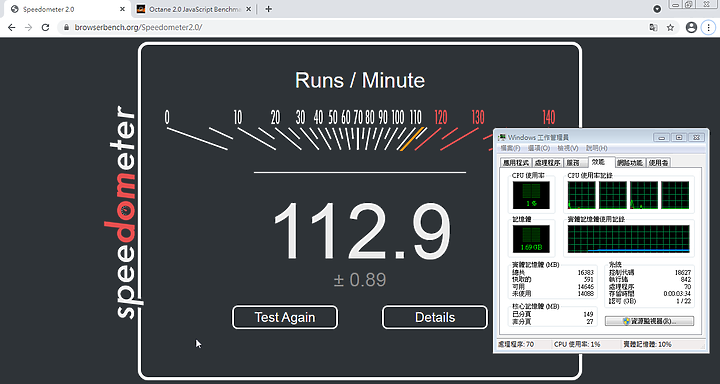Click status bar CPU 使用率: 1%

pos(577,344)
